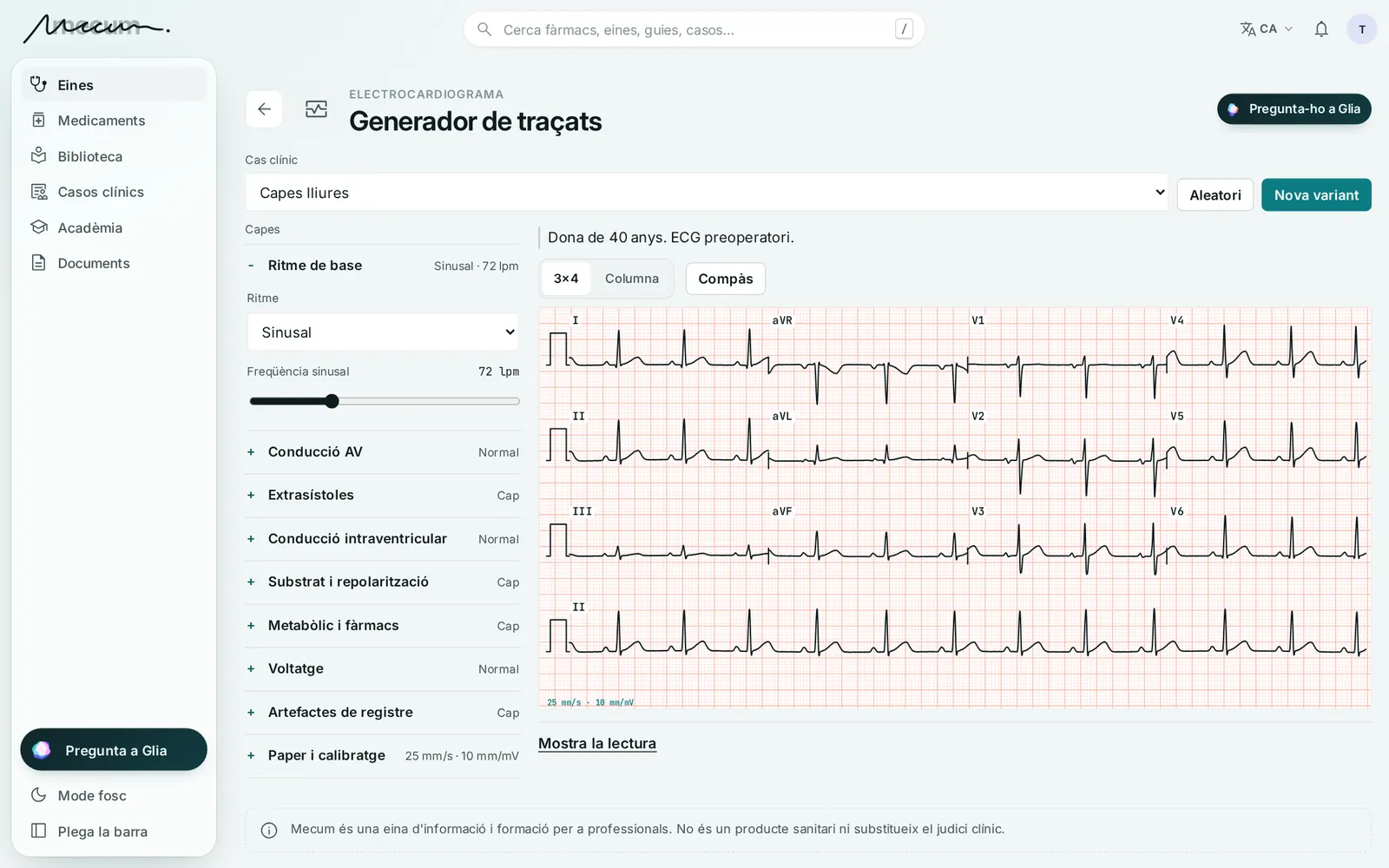Click the info icon in disclaimer
Image resolution: width=1389 pixels, height=868 pixels.
coord(269,831)
